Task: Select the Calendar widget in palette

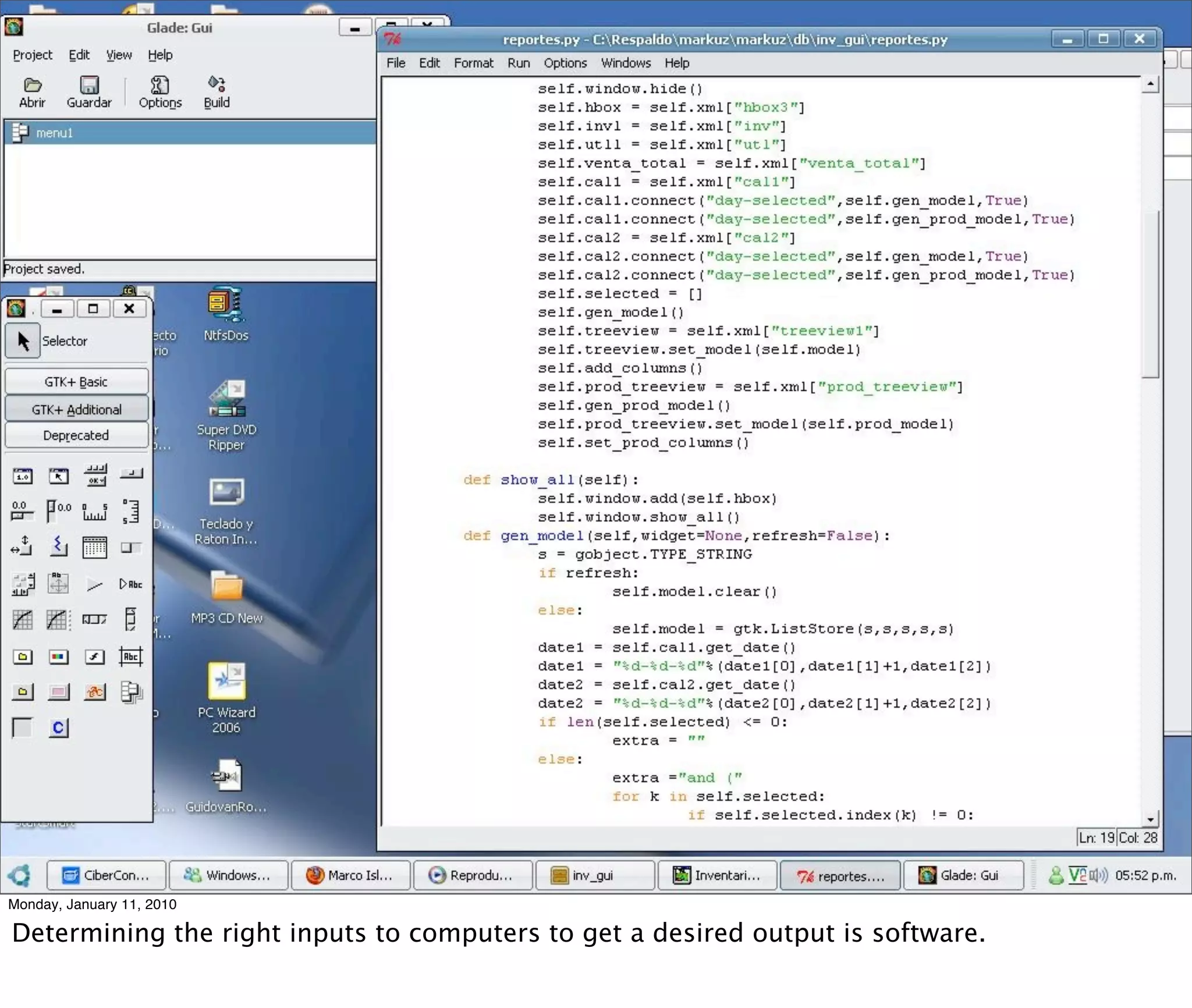Action: point(94,548)
